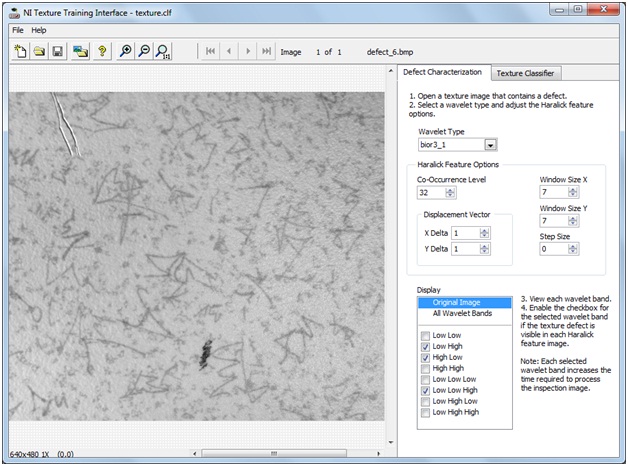The width and height of the screenshot is (628, 466).
Task: Switch to the Texture Classifier tab
Action: [526, 73]
